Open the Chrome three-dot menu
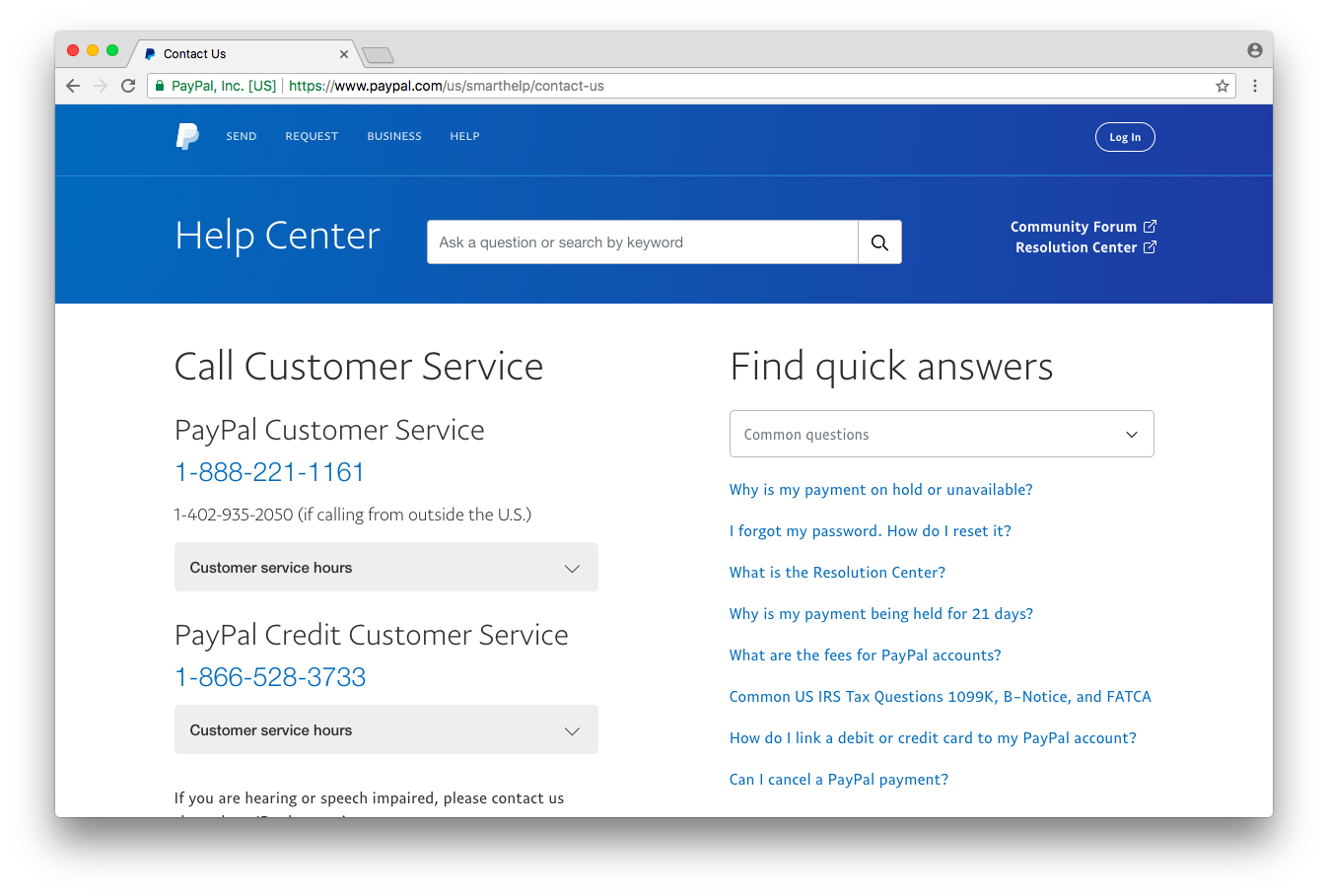 point(1255,86)
